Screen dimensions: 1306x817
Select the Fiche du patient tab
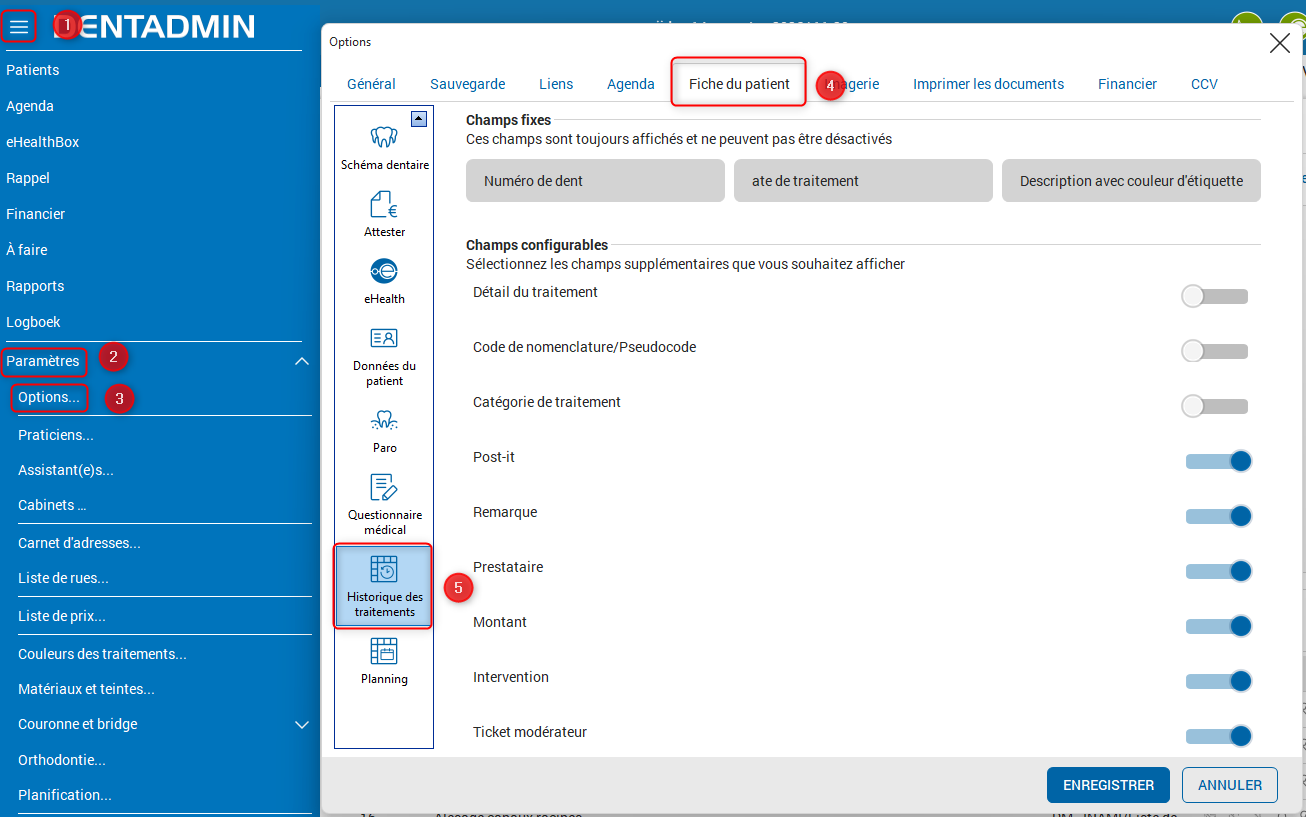tap(739, 84)
